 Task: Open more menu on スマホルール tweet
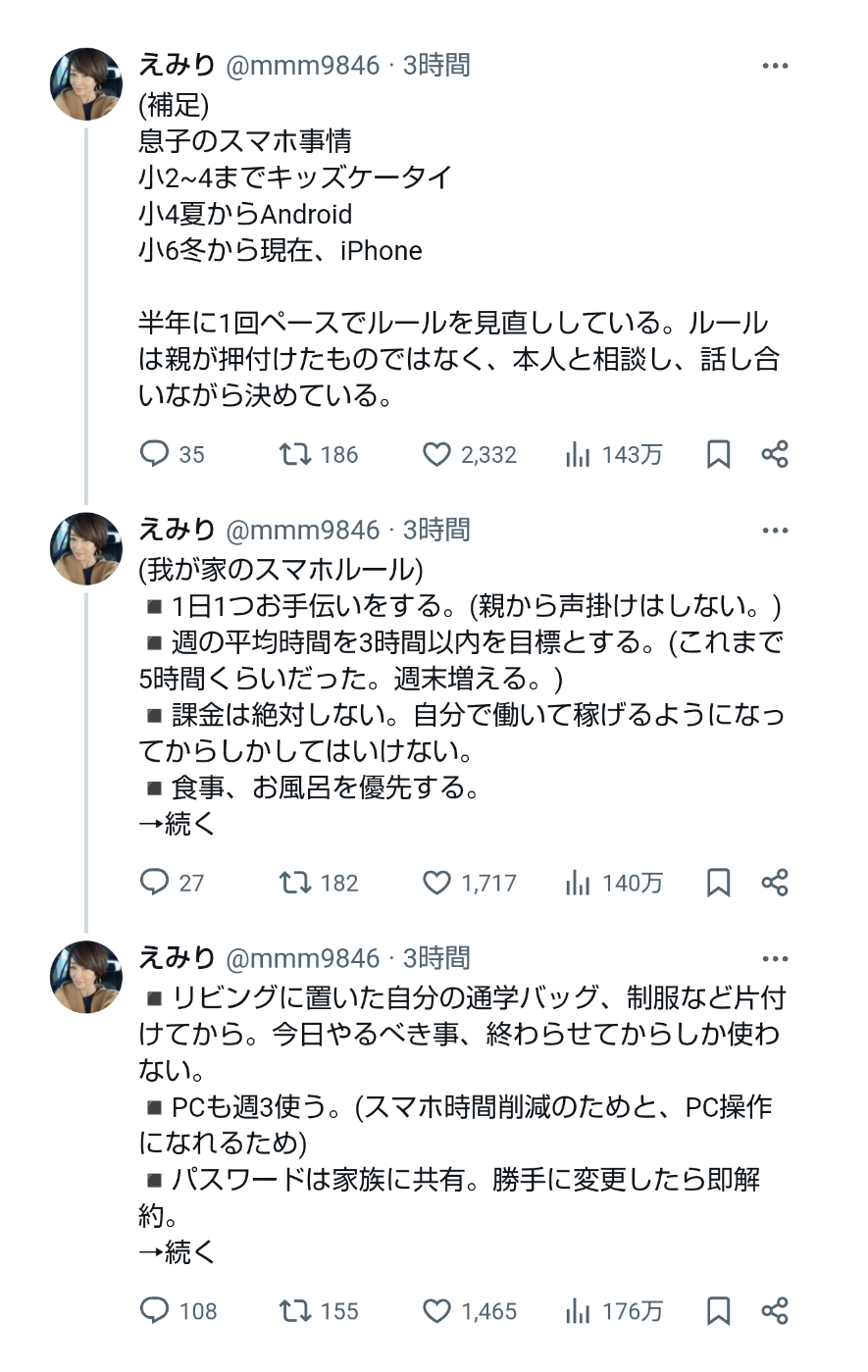coord(775,531)
